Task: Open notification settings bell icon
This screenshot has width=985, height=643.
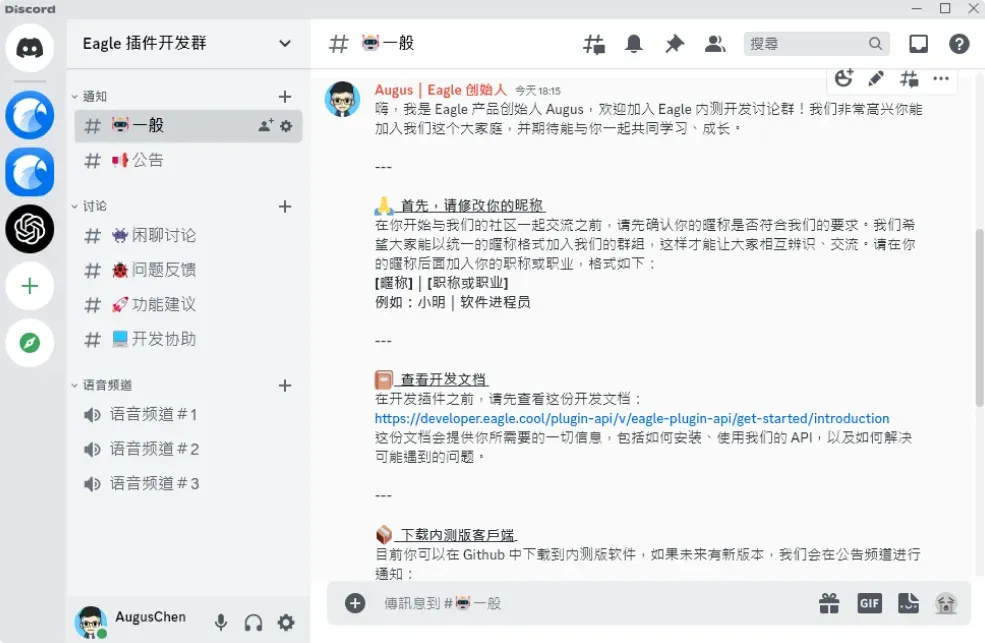Action: [x=634, y=44]
